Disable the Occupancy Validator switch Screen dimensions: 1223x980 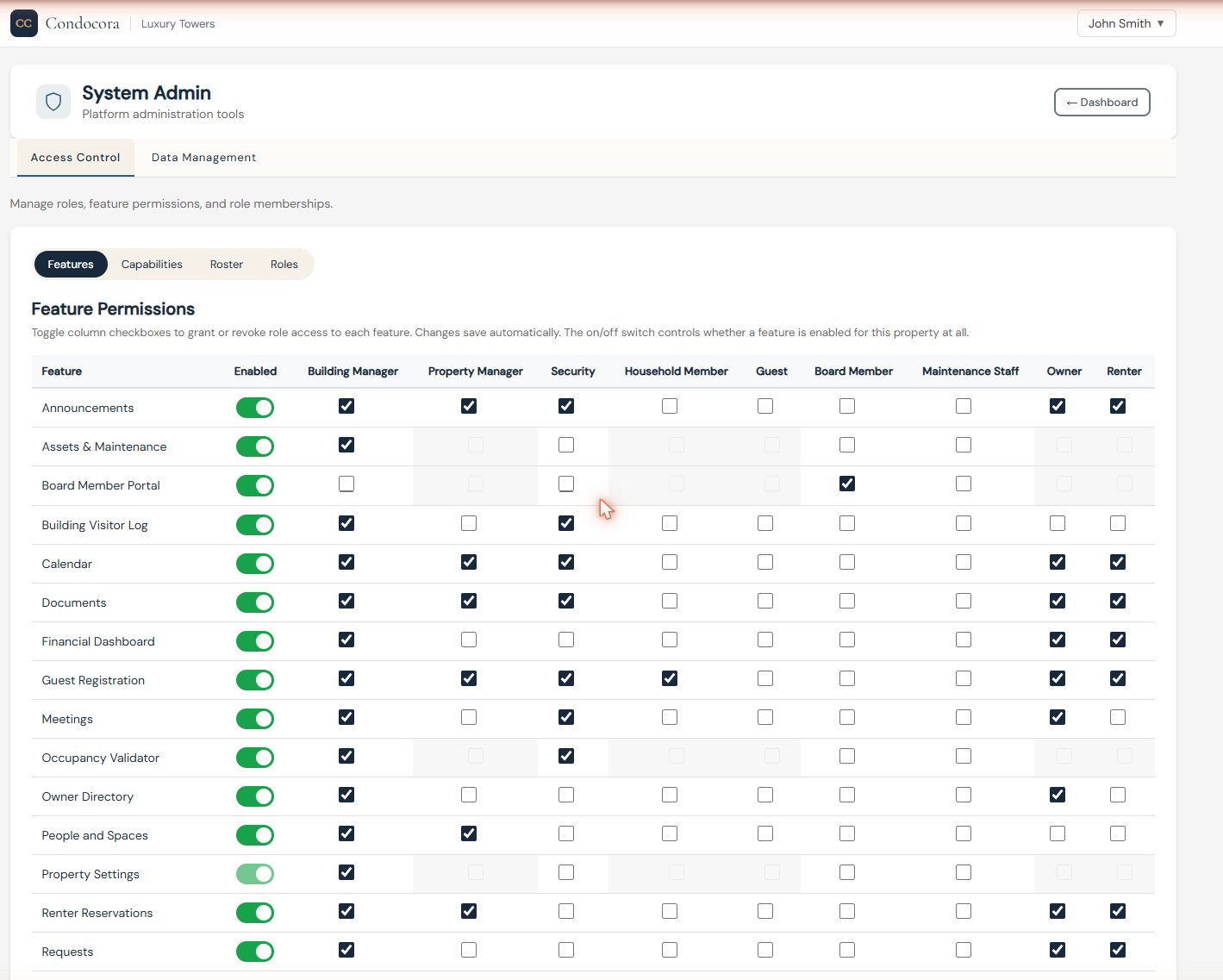point(255,758)
